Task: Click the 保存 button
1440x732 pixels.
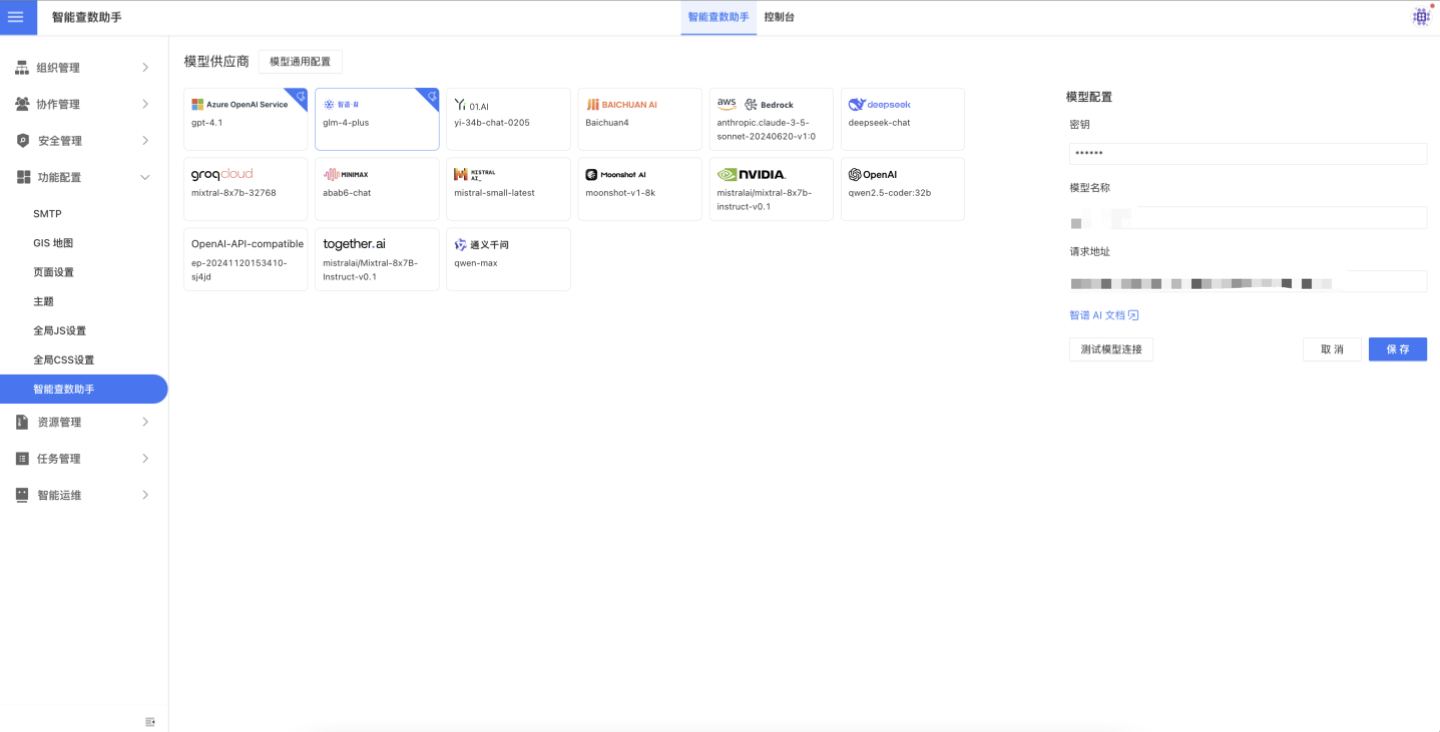Action: 1398,349
